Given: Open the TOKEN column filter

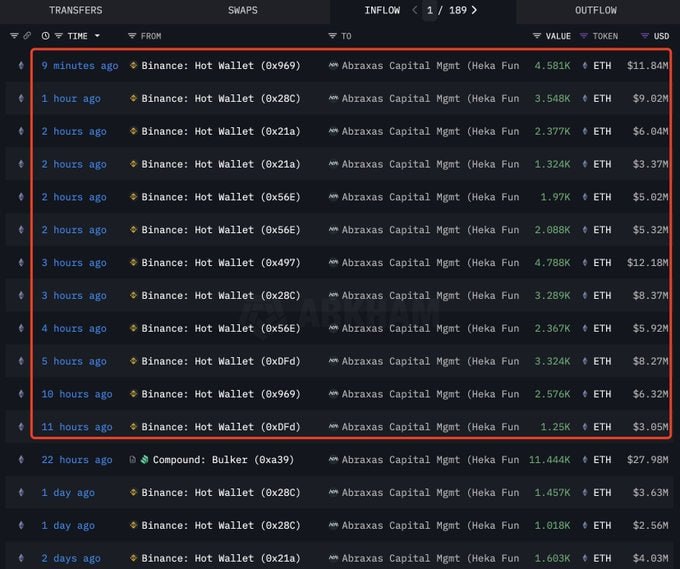Looking at the screenshot, I should pyautogui.click(x=584, y=36).
